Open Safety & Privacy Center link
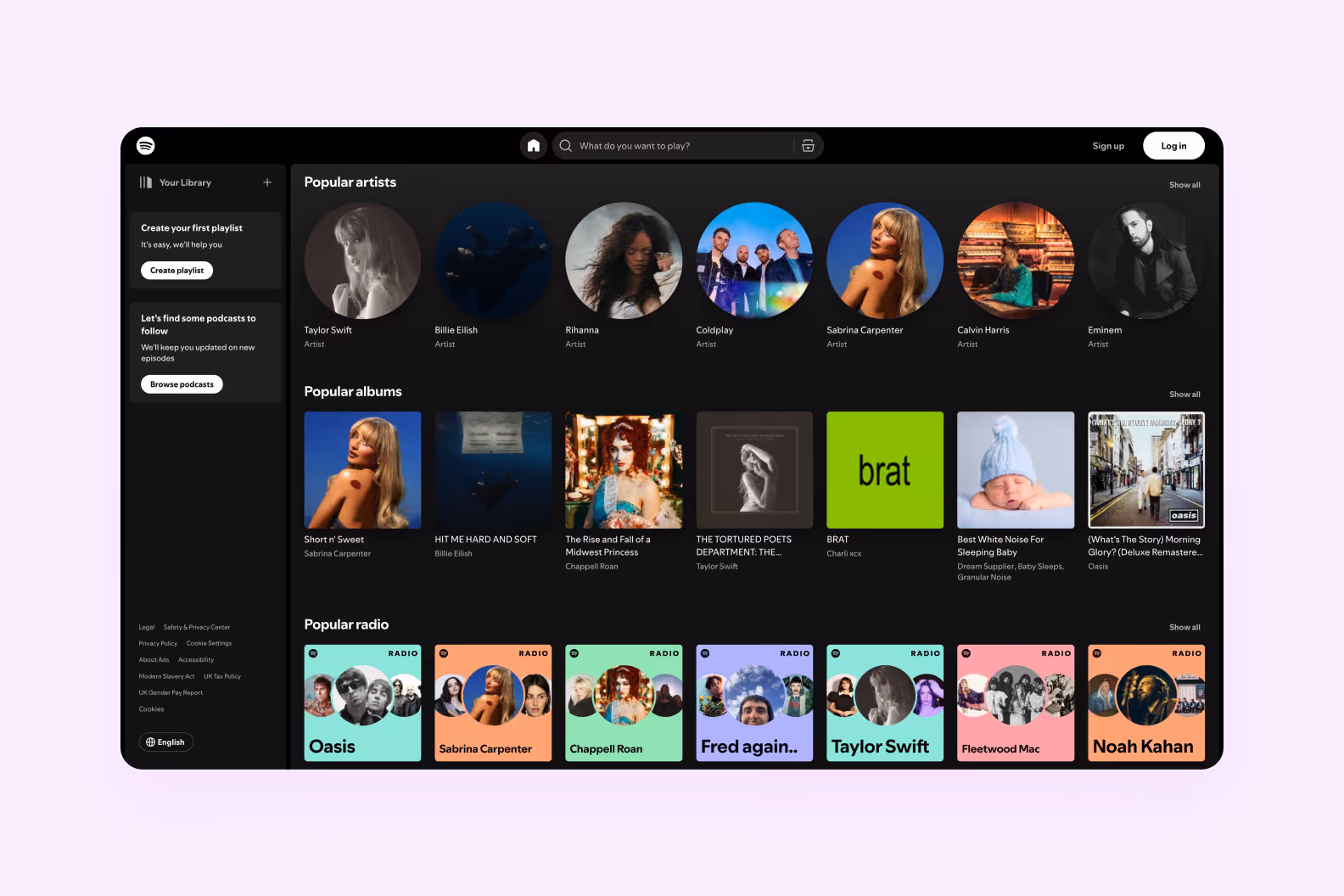 [x=197, y=628]
